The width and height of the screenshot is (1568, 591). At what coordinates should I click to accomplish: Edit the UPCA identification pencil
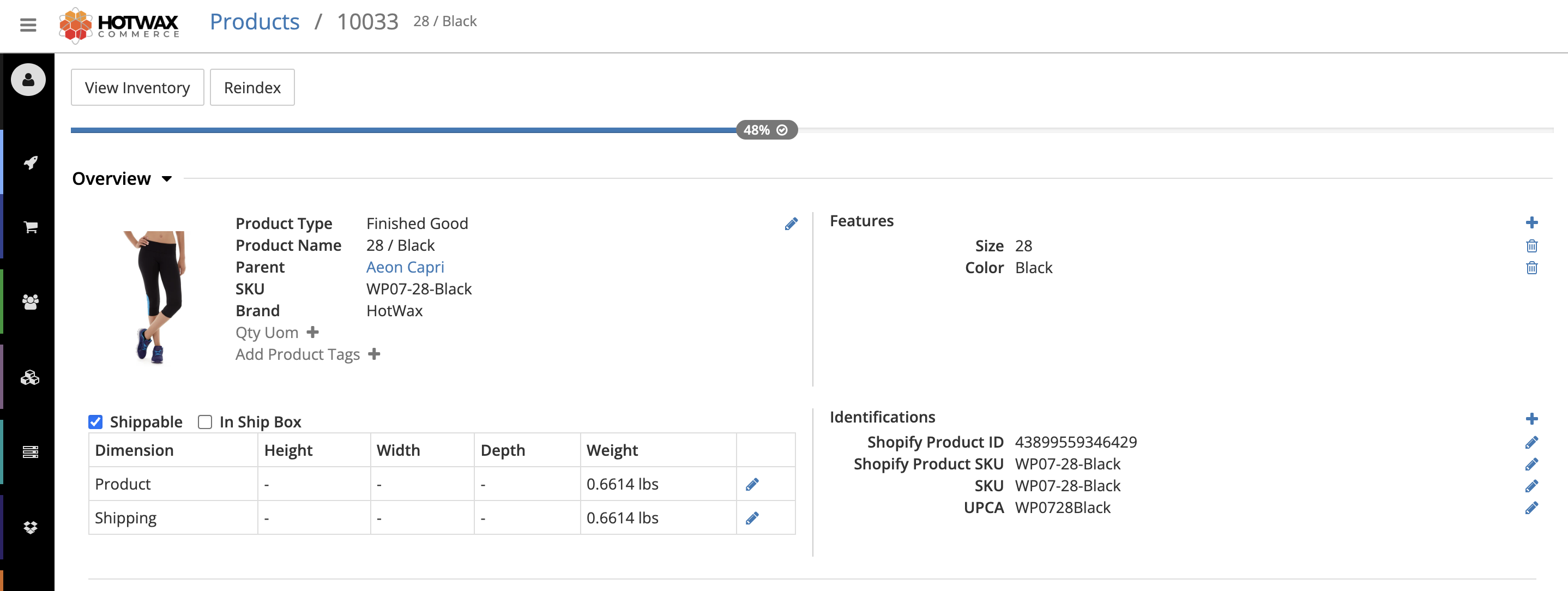(x=1531, y=508)
